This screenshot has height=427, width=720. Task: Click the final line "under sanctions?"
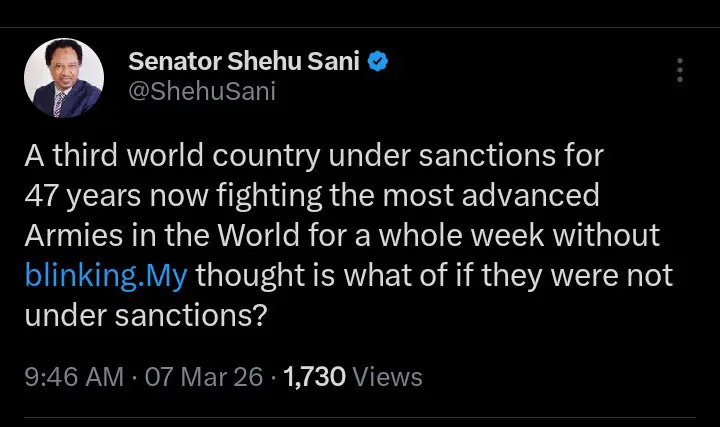tap(145, 313)
